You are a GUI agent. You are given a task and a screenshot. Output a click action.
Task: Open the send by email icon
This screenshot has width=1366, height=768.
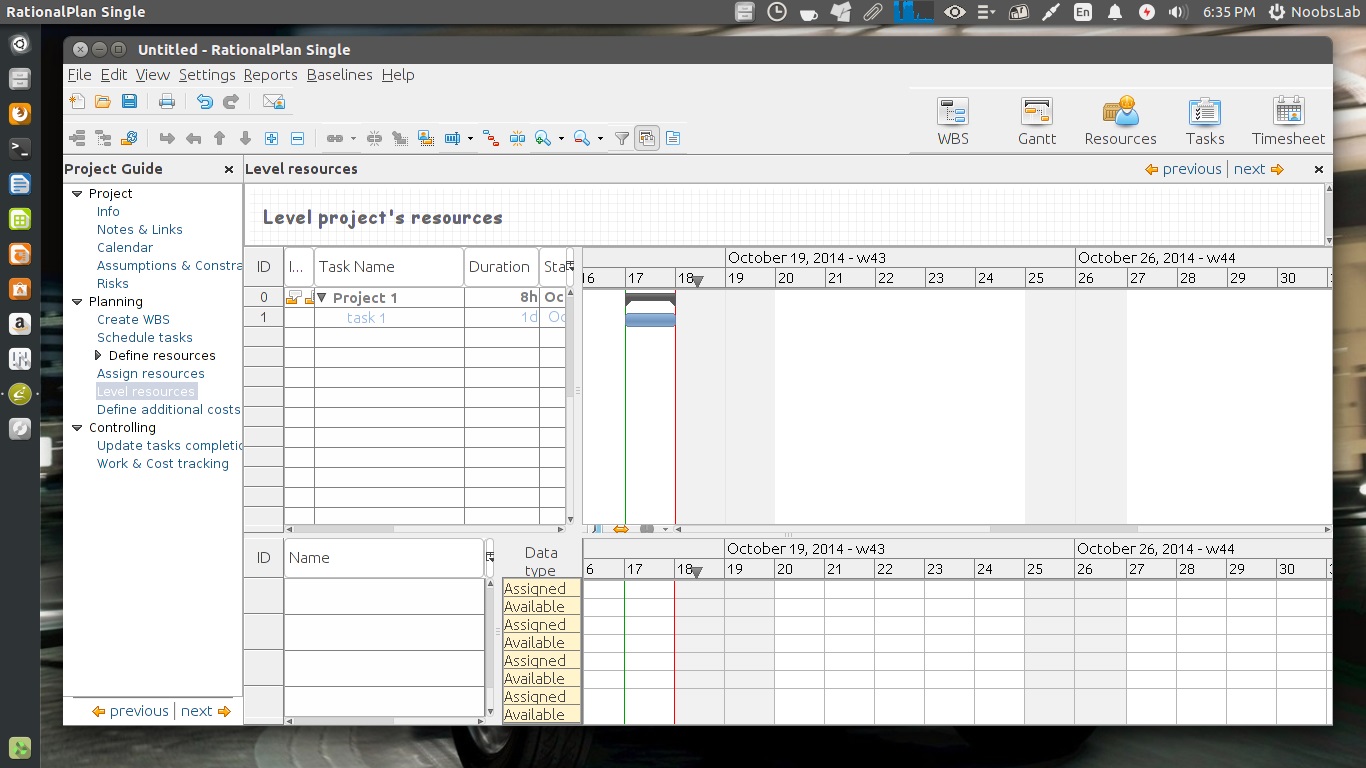tap(273, 101)
